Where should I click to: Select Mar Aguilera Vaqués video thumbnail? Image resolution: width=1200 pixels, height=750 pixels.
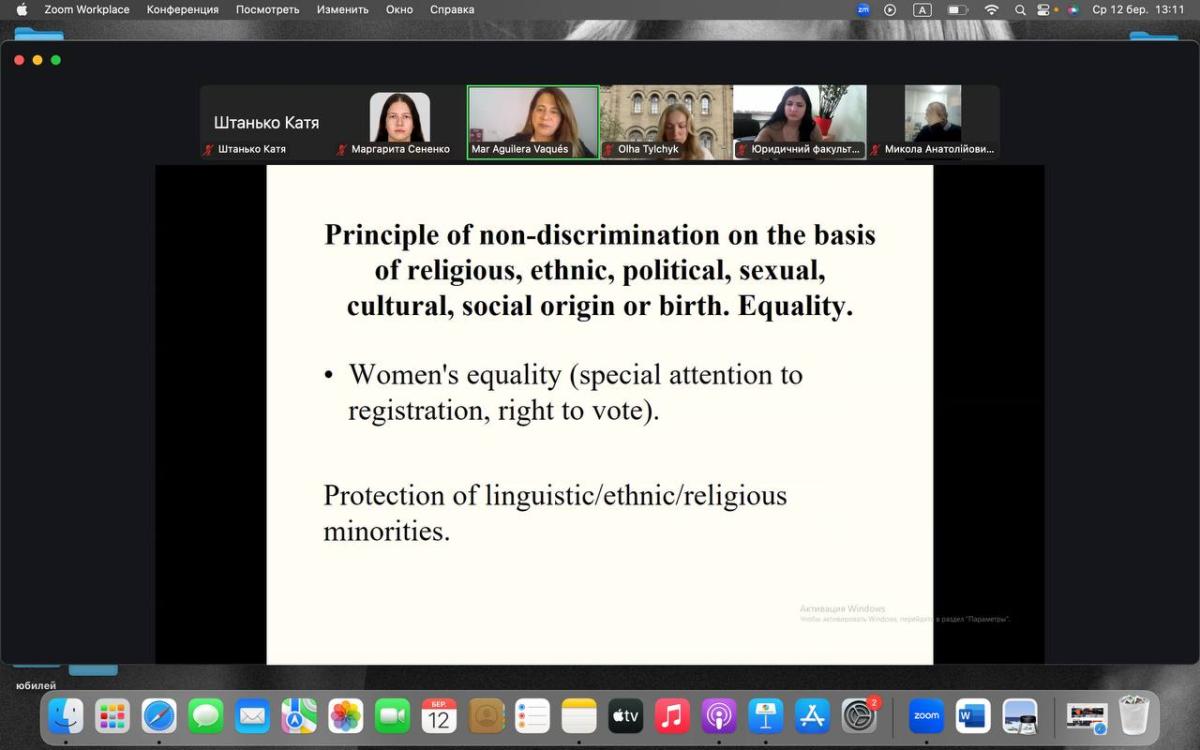click(x=533, y=121)
